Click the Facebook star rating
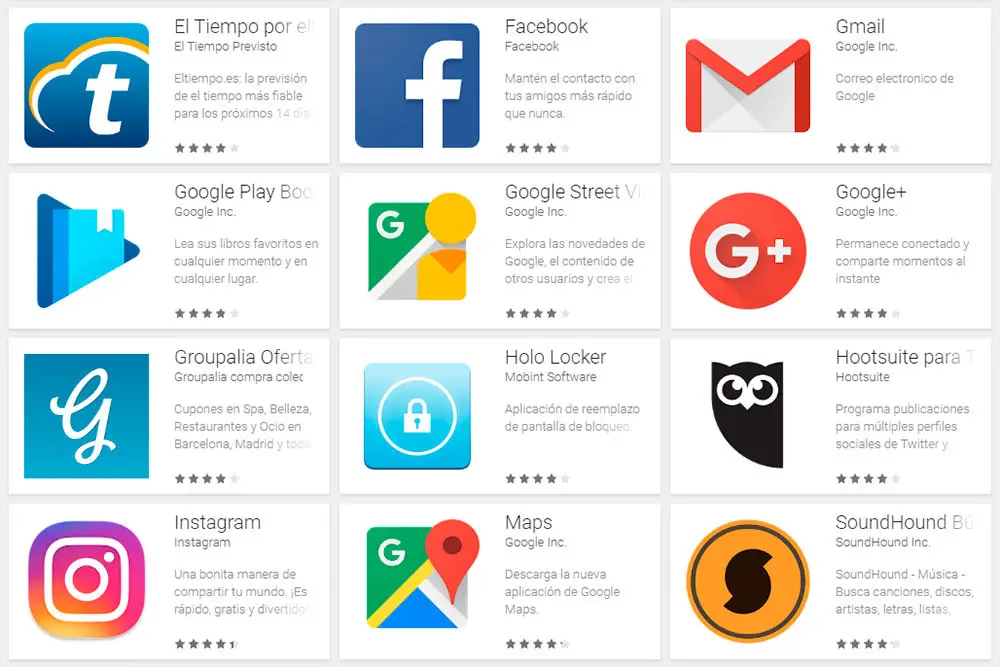Image resolution: width=1000 pixels, height=667 pixels. pyautogui.click(x=537, y=148)
